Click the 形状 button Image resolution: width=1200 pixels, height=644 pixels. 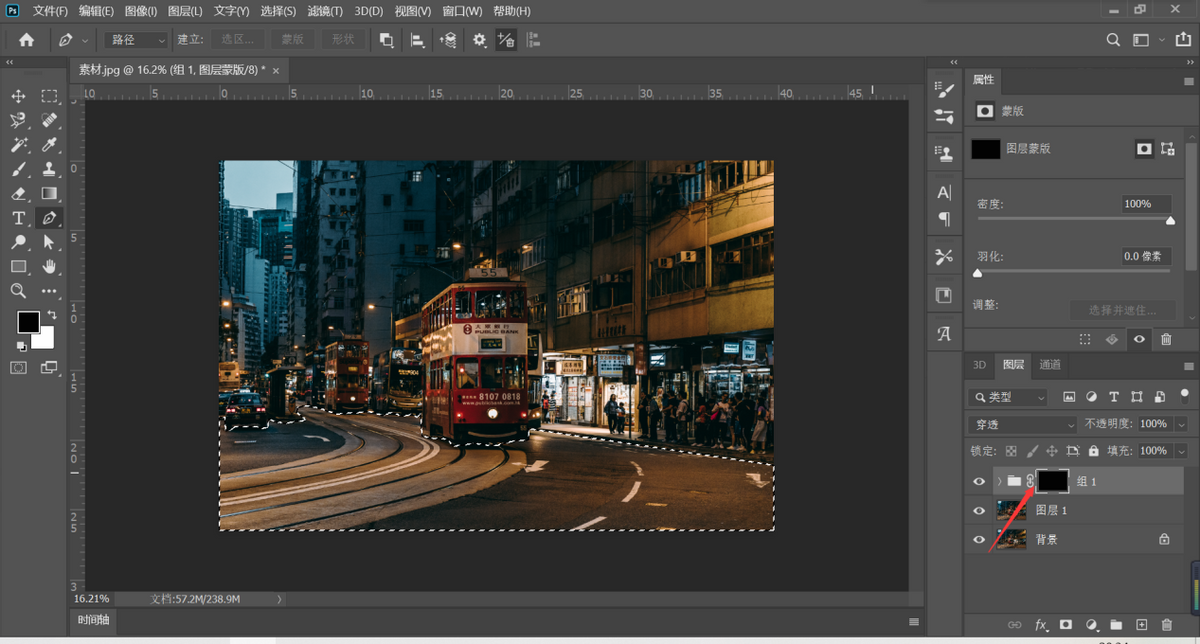point(343,40)
